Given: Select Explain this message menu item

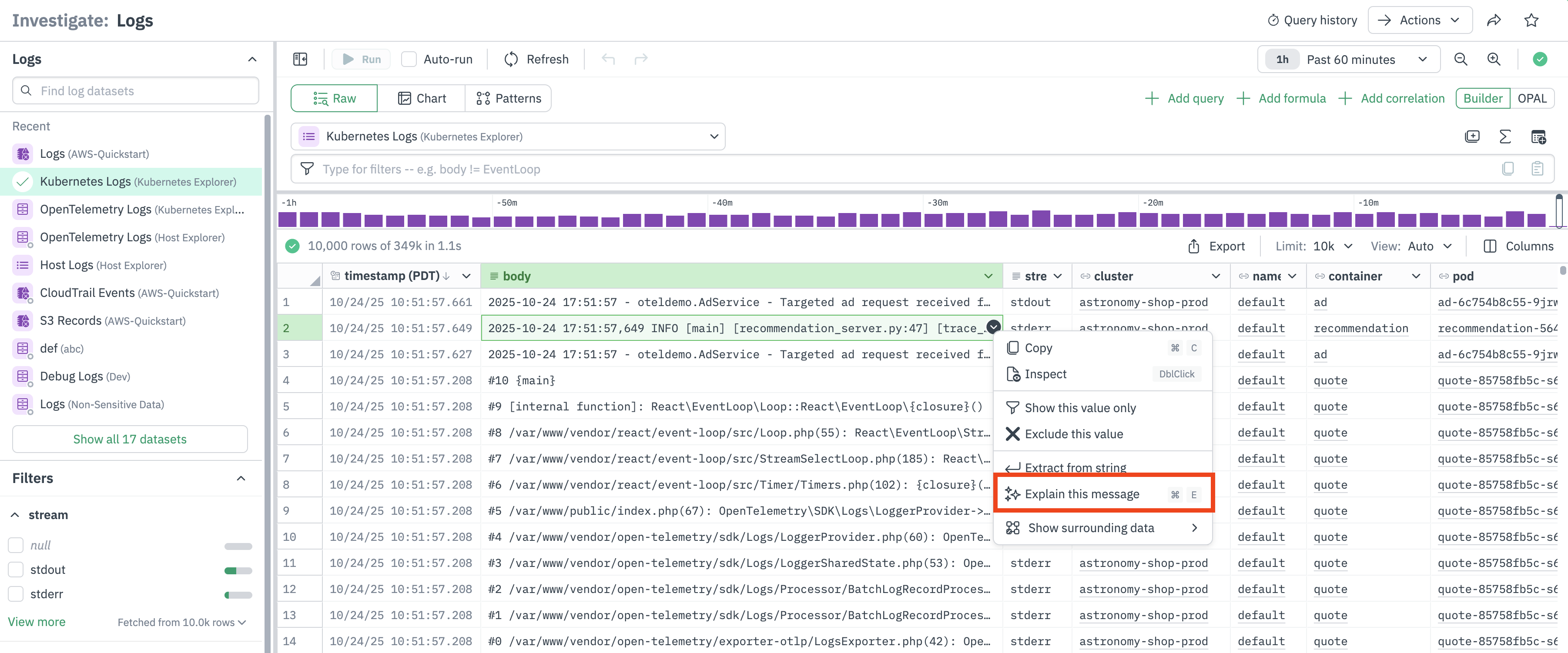Looking at the screenshot, I should coord(1082,494).
